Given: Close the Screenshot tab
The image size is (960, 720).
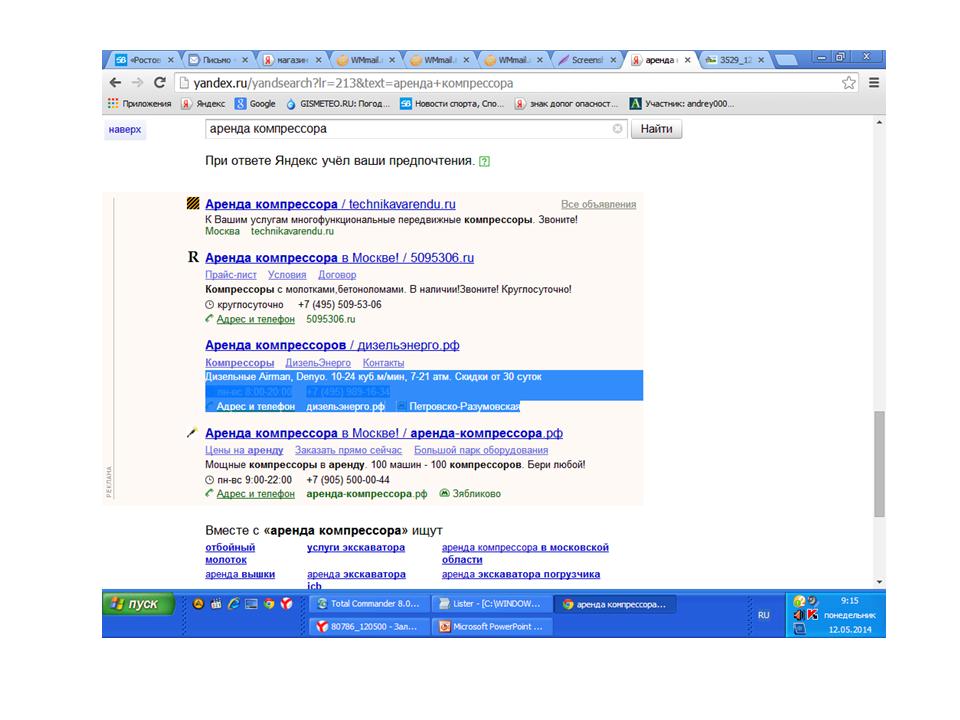Looking at the screenshot, I should click(x=613, y=60).
